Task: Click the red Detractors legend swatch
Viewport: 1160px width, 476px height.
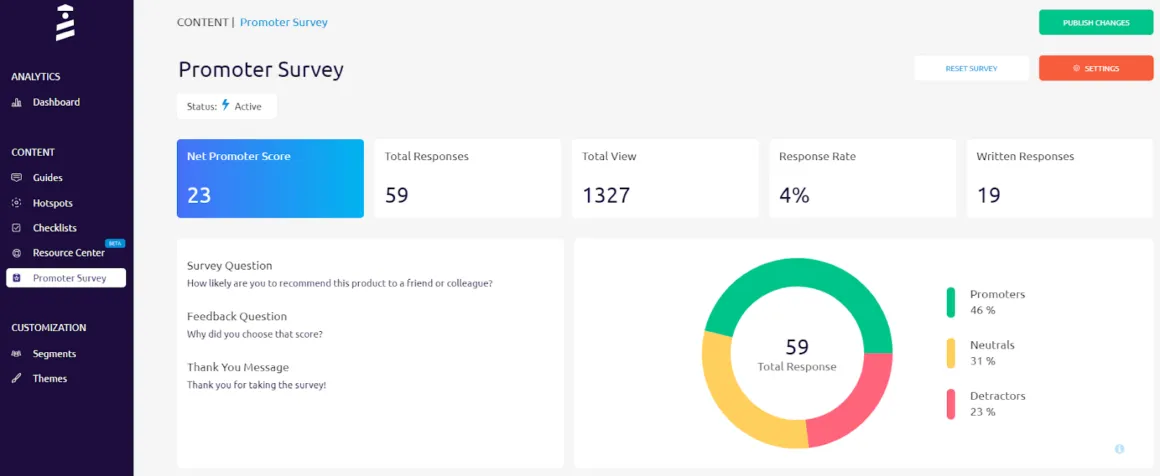Action: coord(951,404)
